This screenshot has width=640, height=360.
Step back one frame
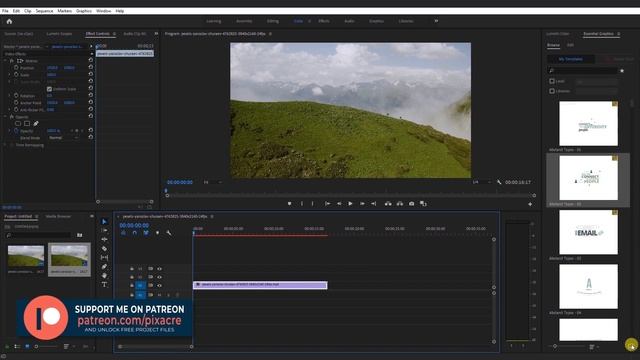[x=339, y=204]
